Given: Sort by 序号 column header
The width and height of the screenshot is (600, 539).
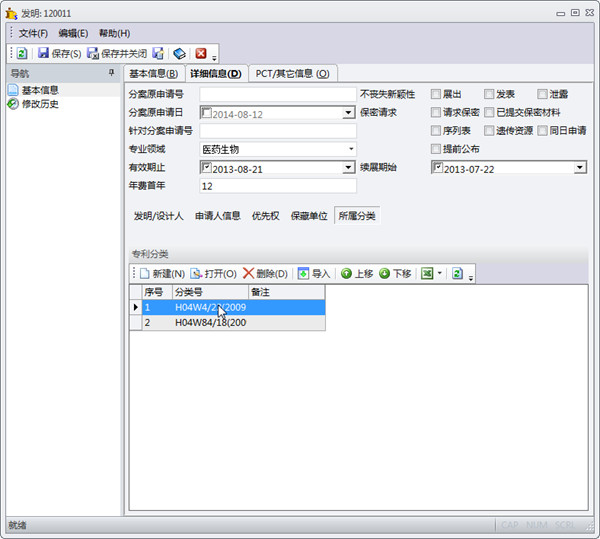Looking at the screenshot, I should click(157, 292).
